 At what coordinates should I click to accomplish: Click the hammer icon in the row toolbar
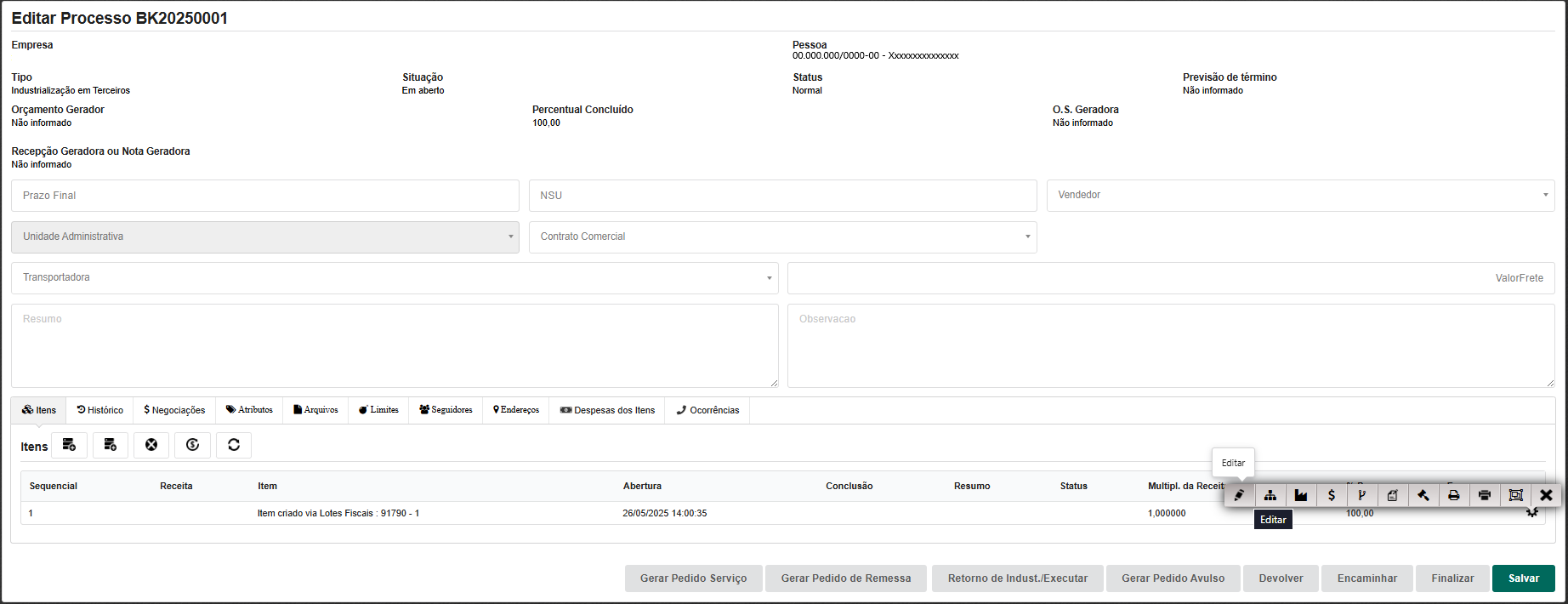1423,495
